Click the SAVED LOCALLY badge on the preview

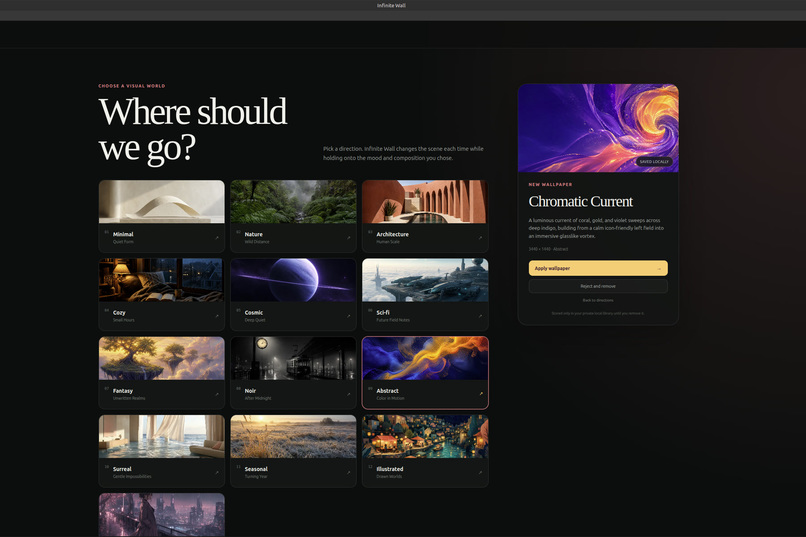click(x=654, y=161)
